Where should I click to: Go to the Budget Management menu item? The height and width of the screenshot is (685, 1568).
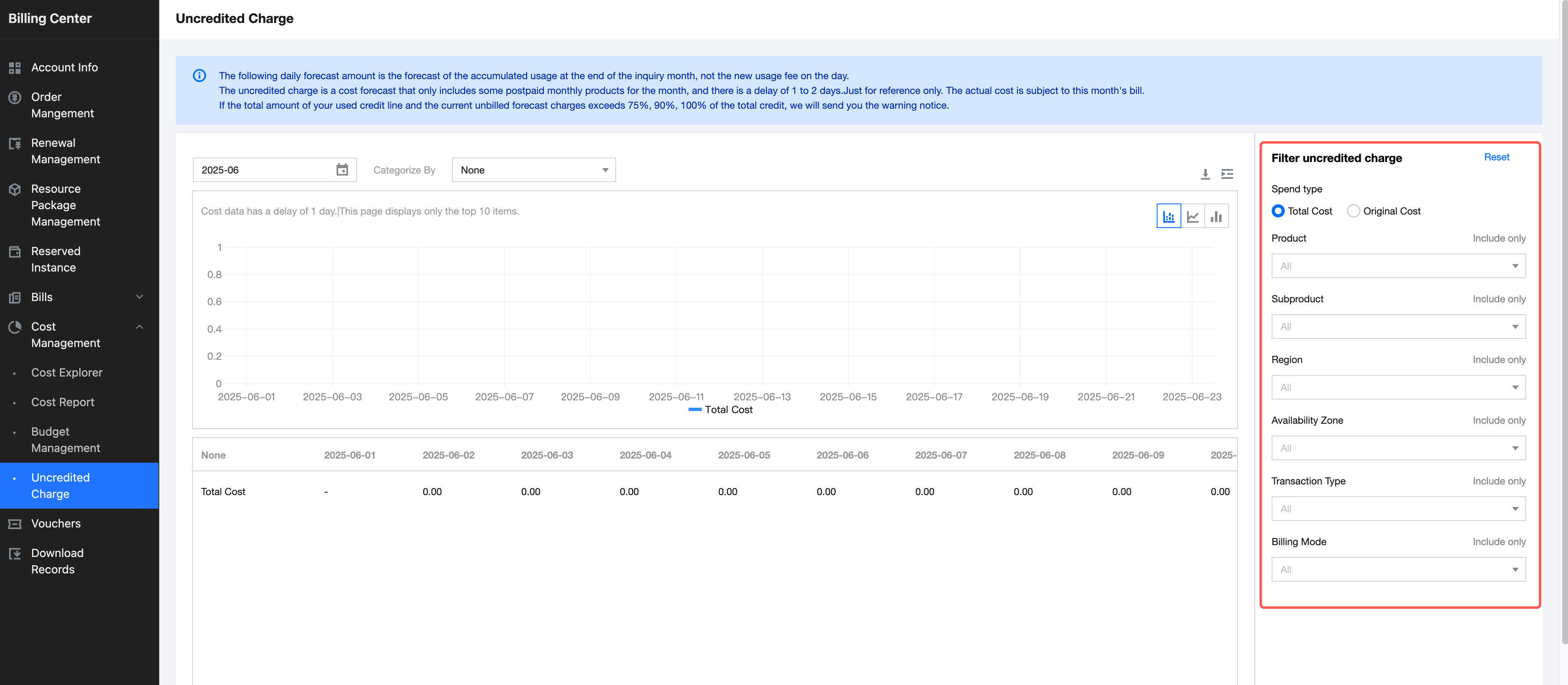click(x=66, y=440)
